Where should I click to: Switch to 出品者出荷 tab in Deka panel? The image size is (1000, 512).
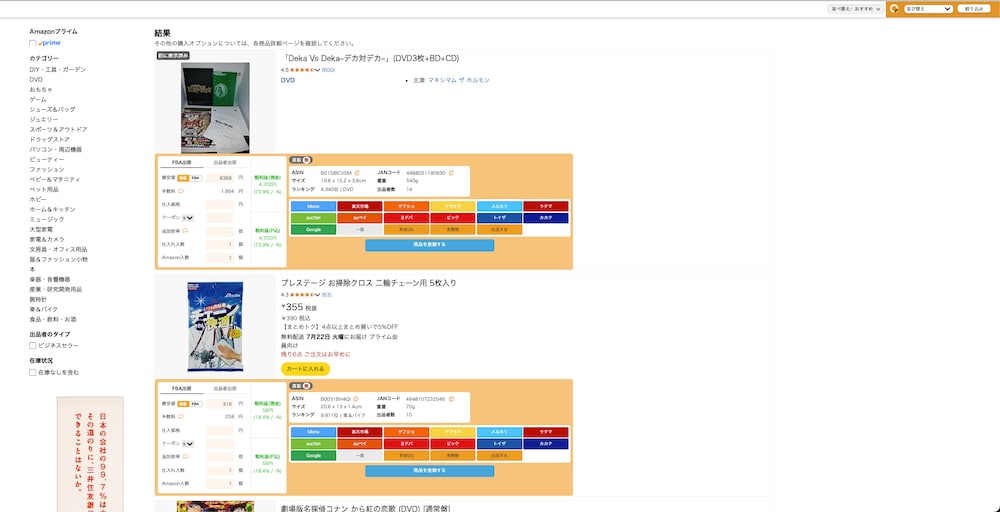(225, 163)
